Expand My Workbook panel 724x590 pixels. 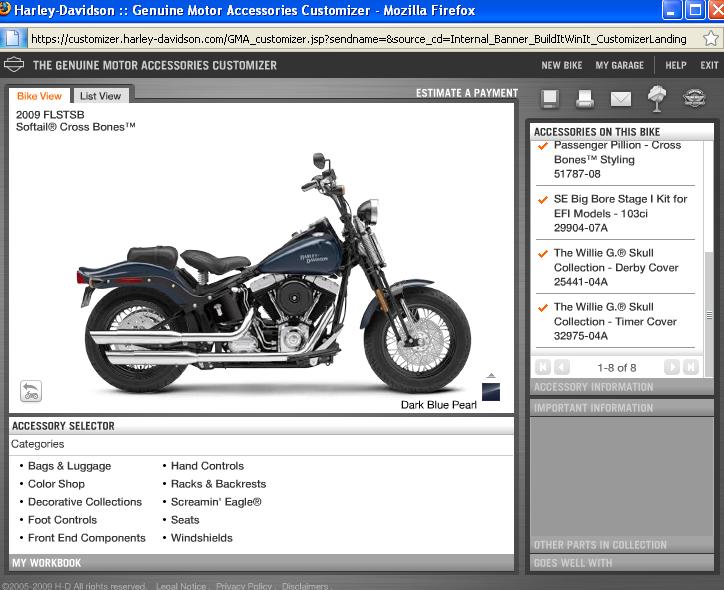click(x=261, y=563)
